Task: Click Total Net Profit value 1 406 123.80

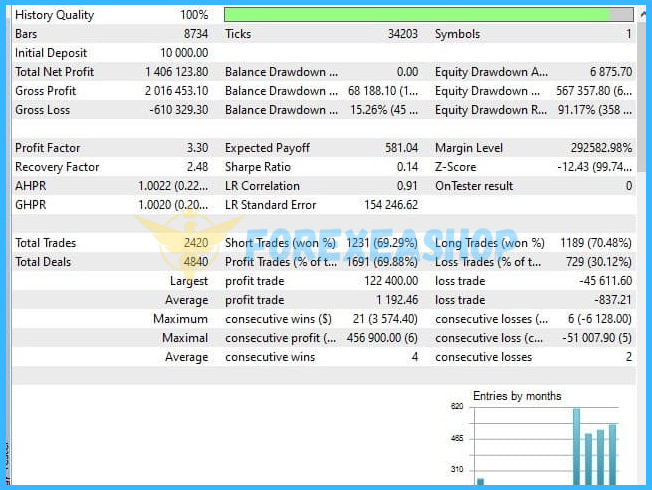Action: 177,72
